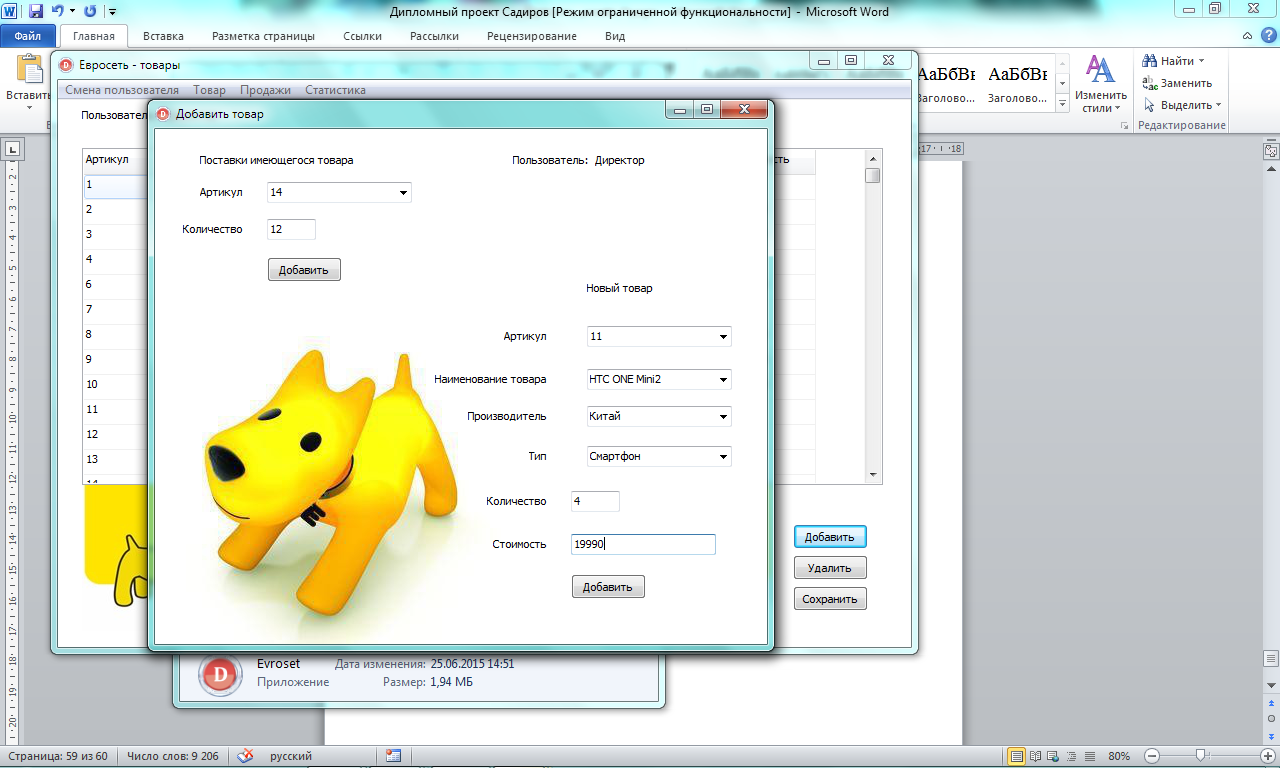Select row 9 in the Артикул table

[115, 359]
